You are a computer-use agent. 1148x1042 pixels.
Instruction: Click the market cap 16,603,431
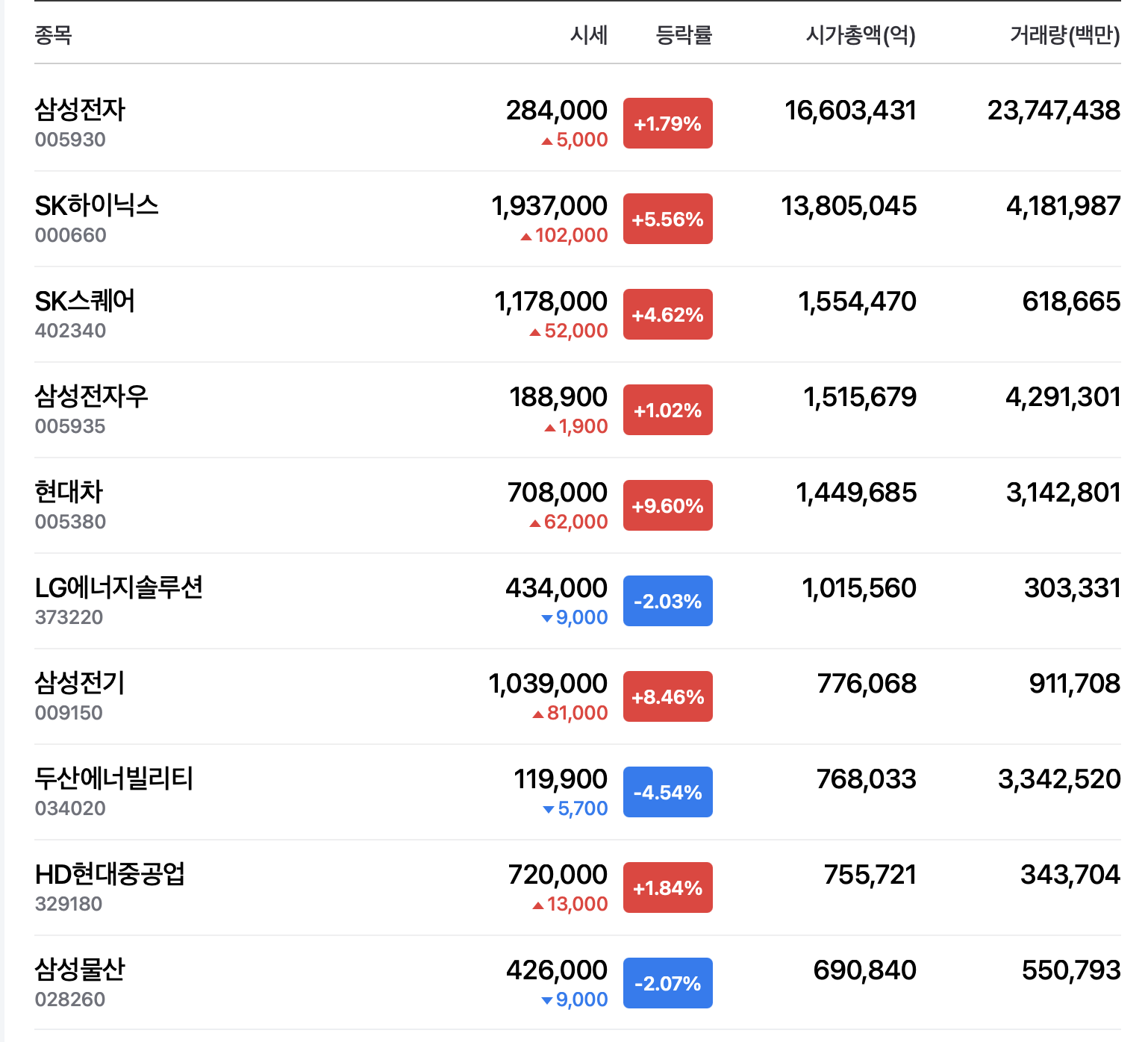(x=850, y=110)
